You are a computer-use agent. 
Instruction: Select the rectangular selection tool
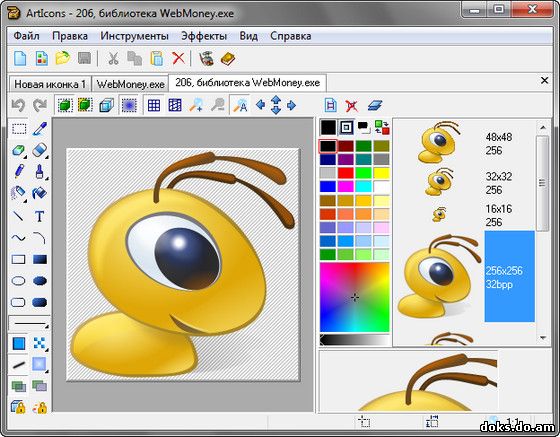pyautogui.click(x=19, y=129)
